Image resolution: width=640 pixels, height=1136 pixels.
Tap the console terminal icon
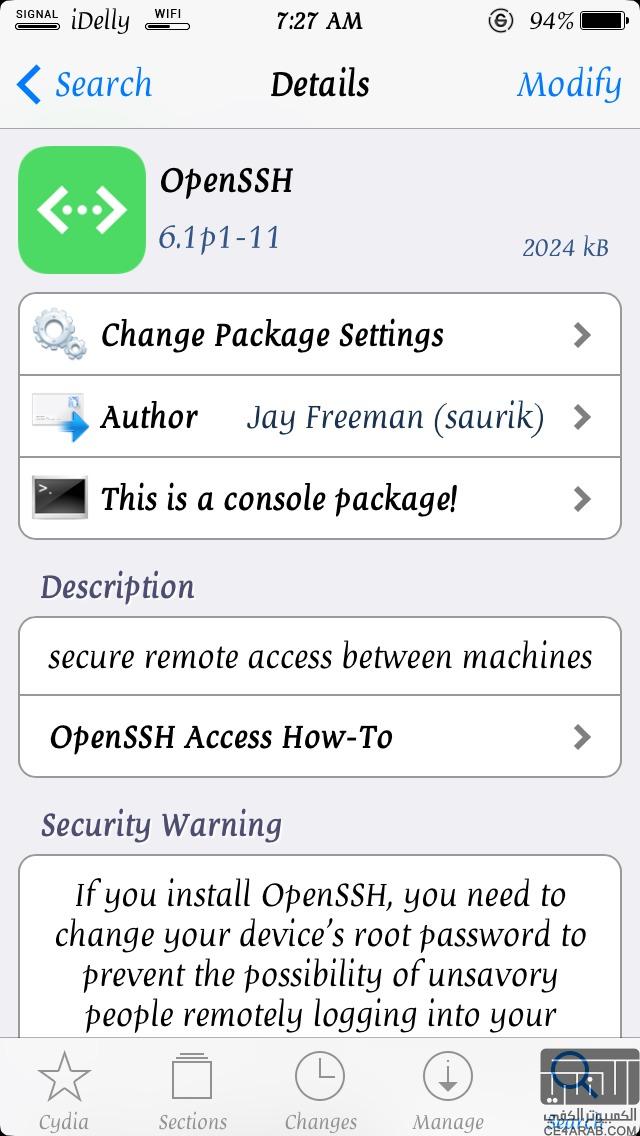(x=59, y=498)
